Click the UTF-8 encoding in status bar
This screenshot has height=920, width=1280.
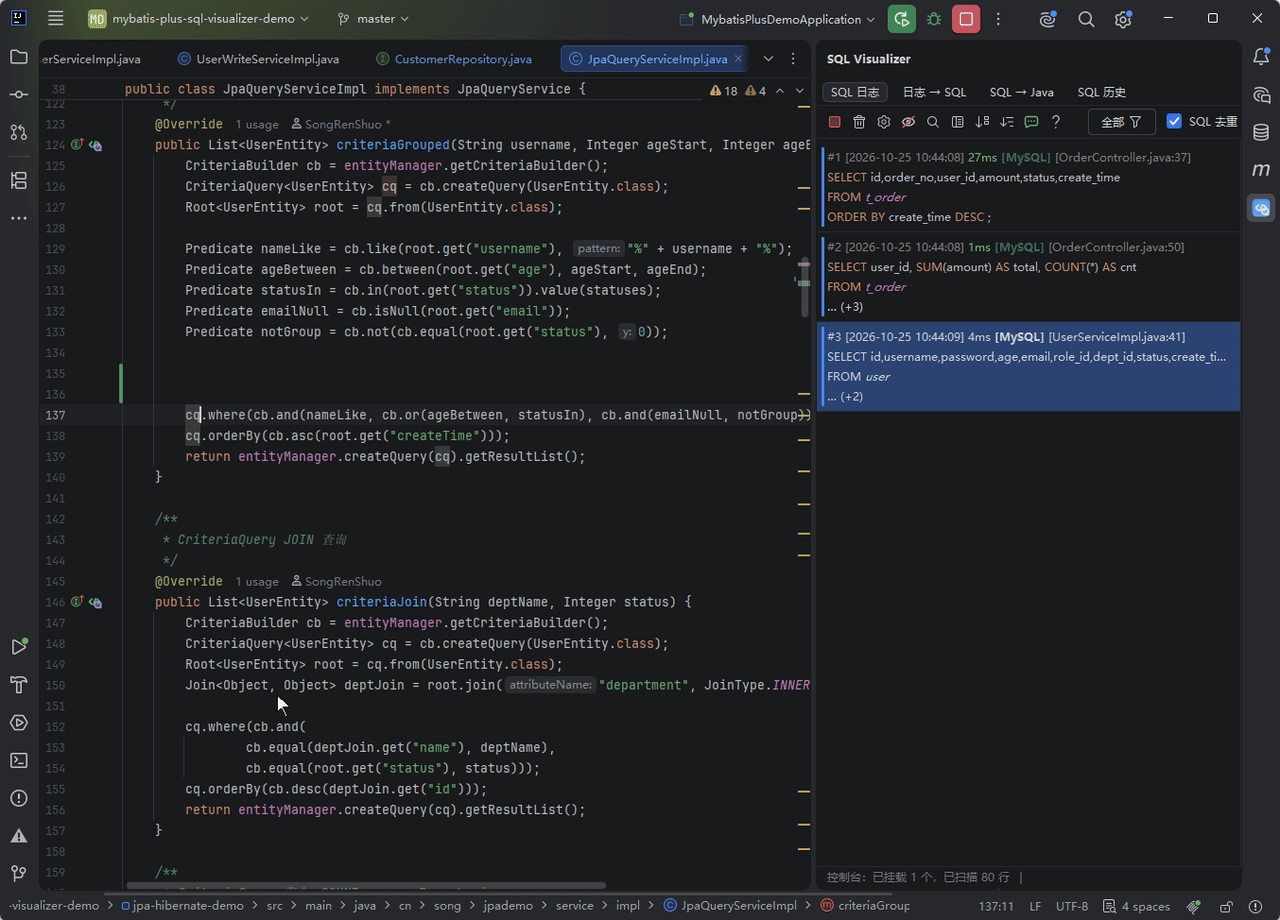1072,906
